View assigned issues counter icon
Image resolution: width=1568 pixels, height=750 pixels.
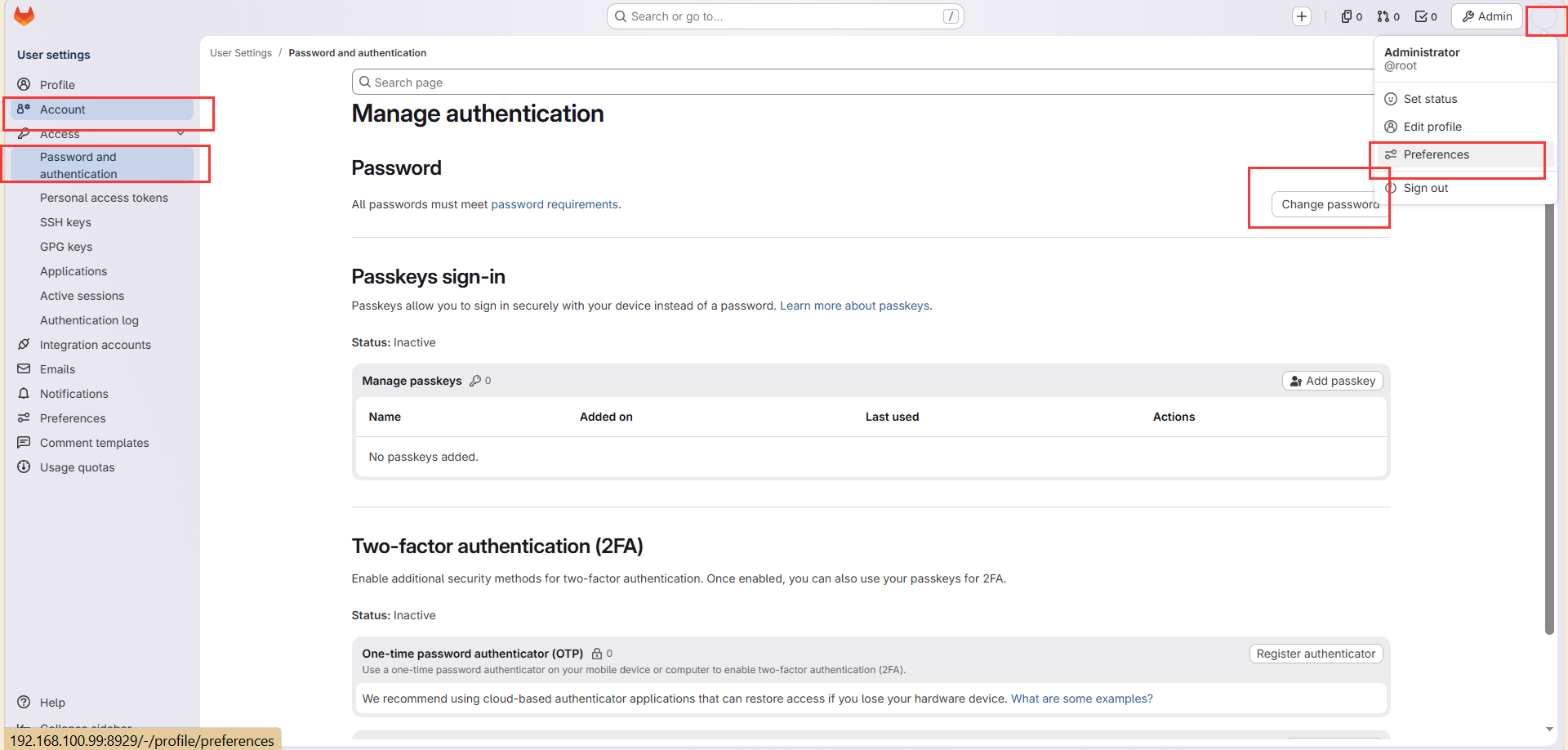[1352, 16]
